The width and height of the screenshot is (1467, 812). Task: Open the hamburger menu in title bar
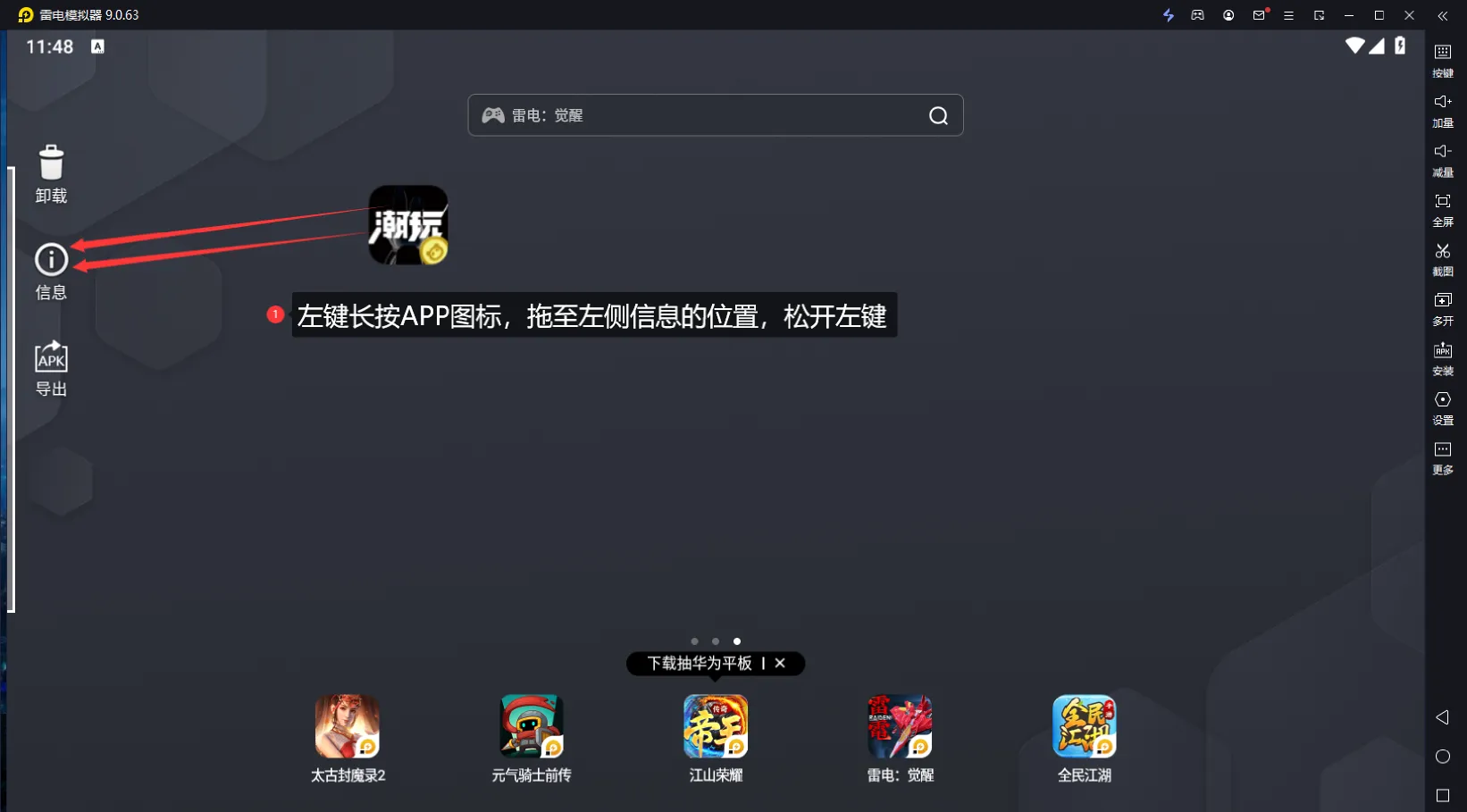[1287, 15]
